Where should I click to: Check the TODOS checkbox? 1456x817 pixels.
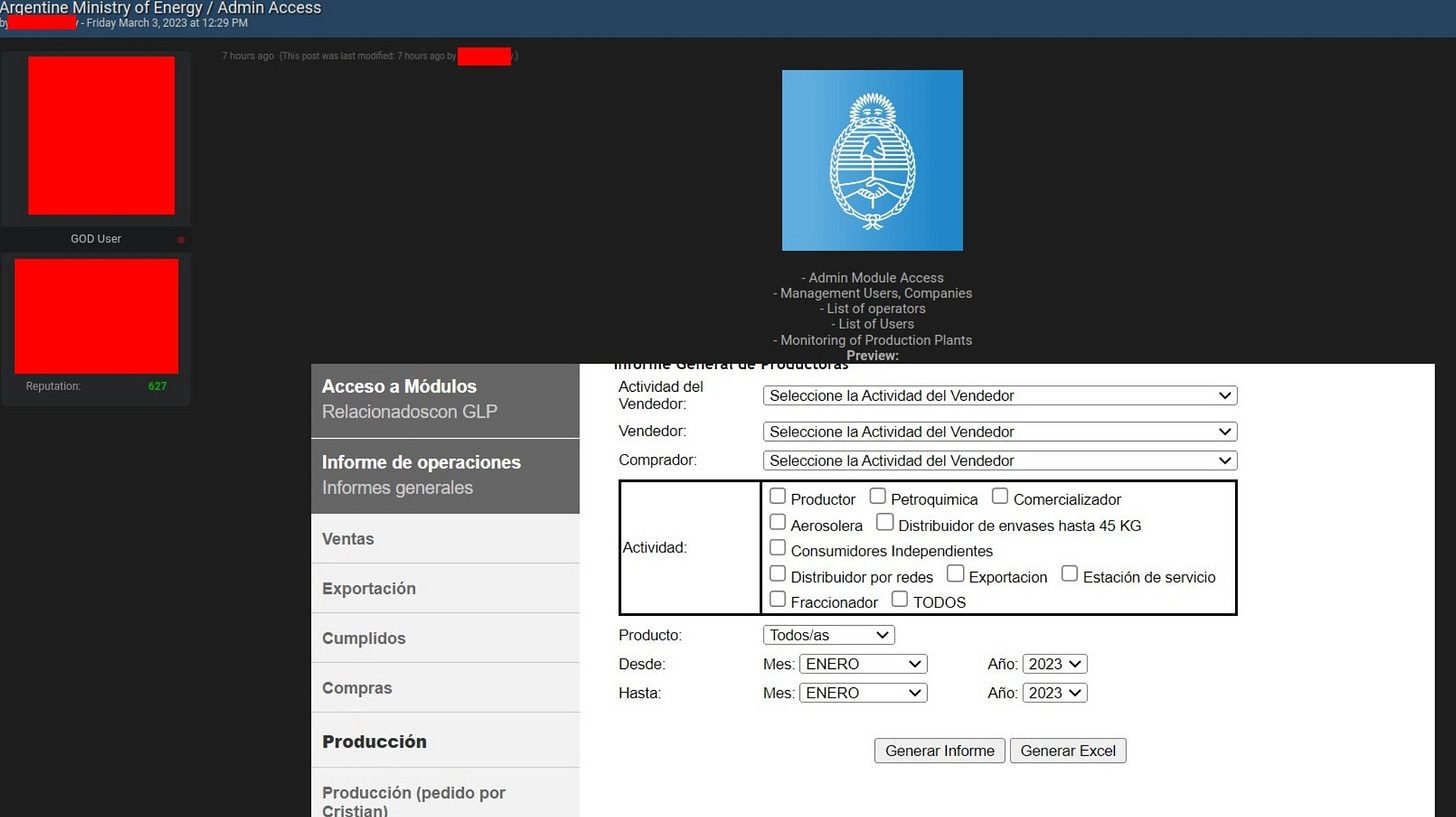pyautogui.click(x=900, y=600)
